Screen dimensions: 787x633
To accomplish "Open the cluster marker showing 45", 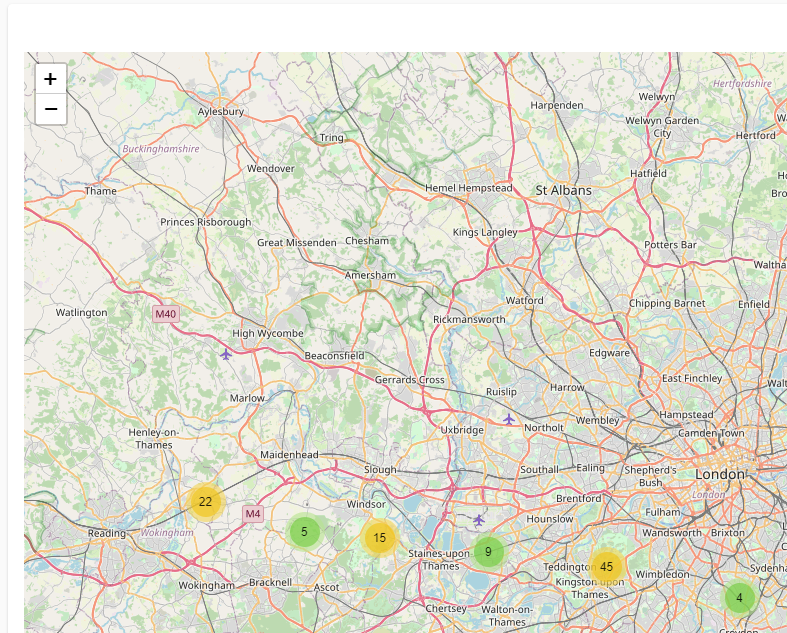I will pyautogui.click(x=606, y=566).
